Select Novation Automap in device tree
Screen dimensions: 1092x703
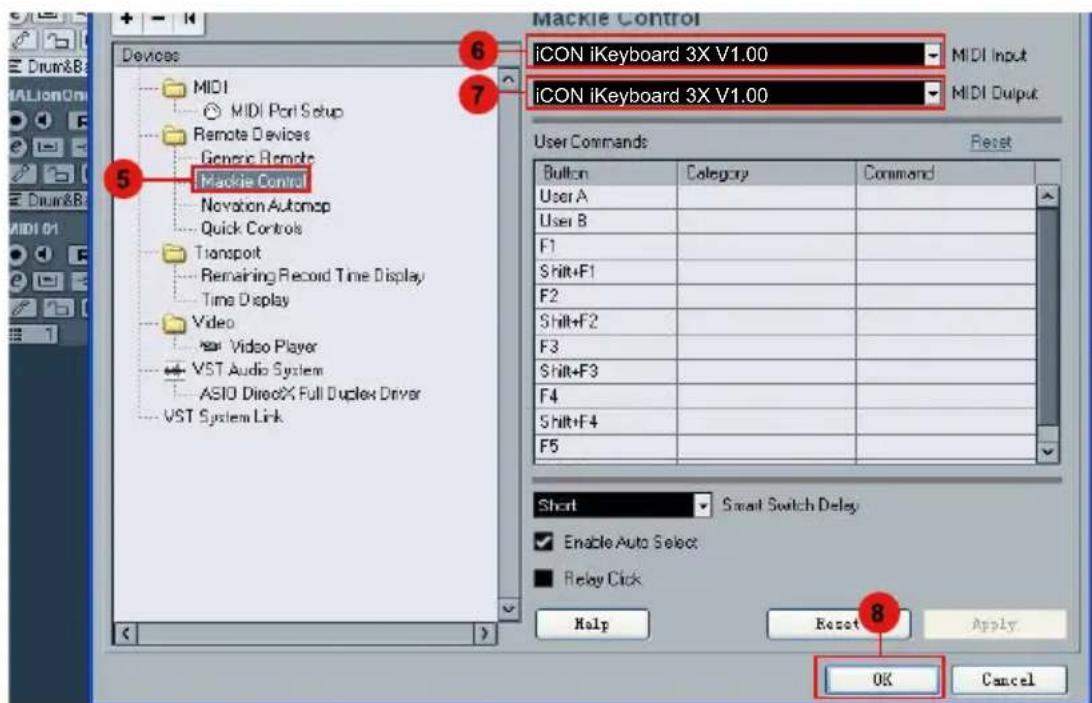265,205
